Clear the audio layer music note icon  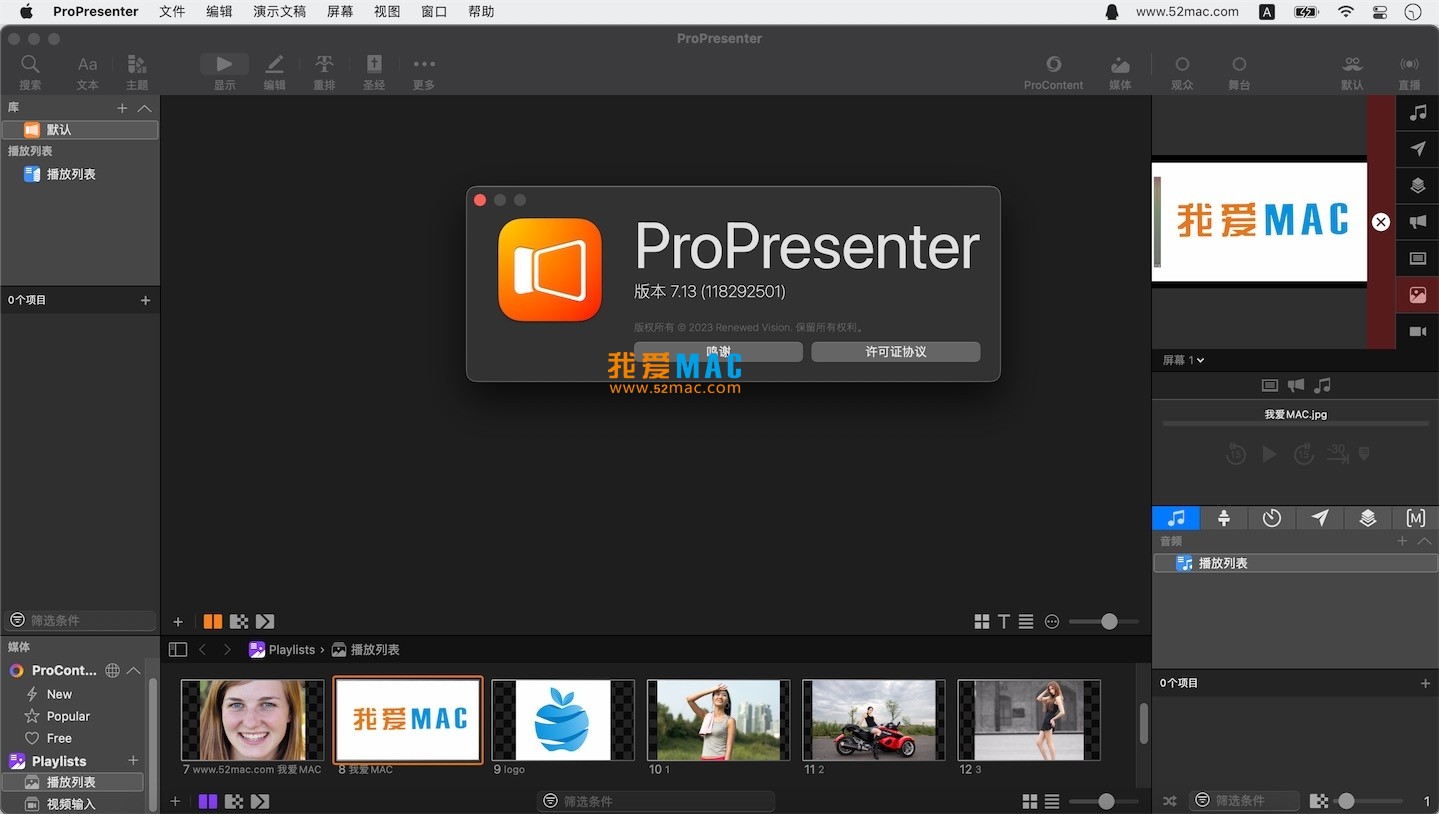[1418, 113]
